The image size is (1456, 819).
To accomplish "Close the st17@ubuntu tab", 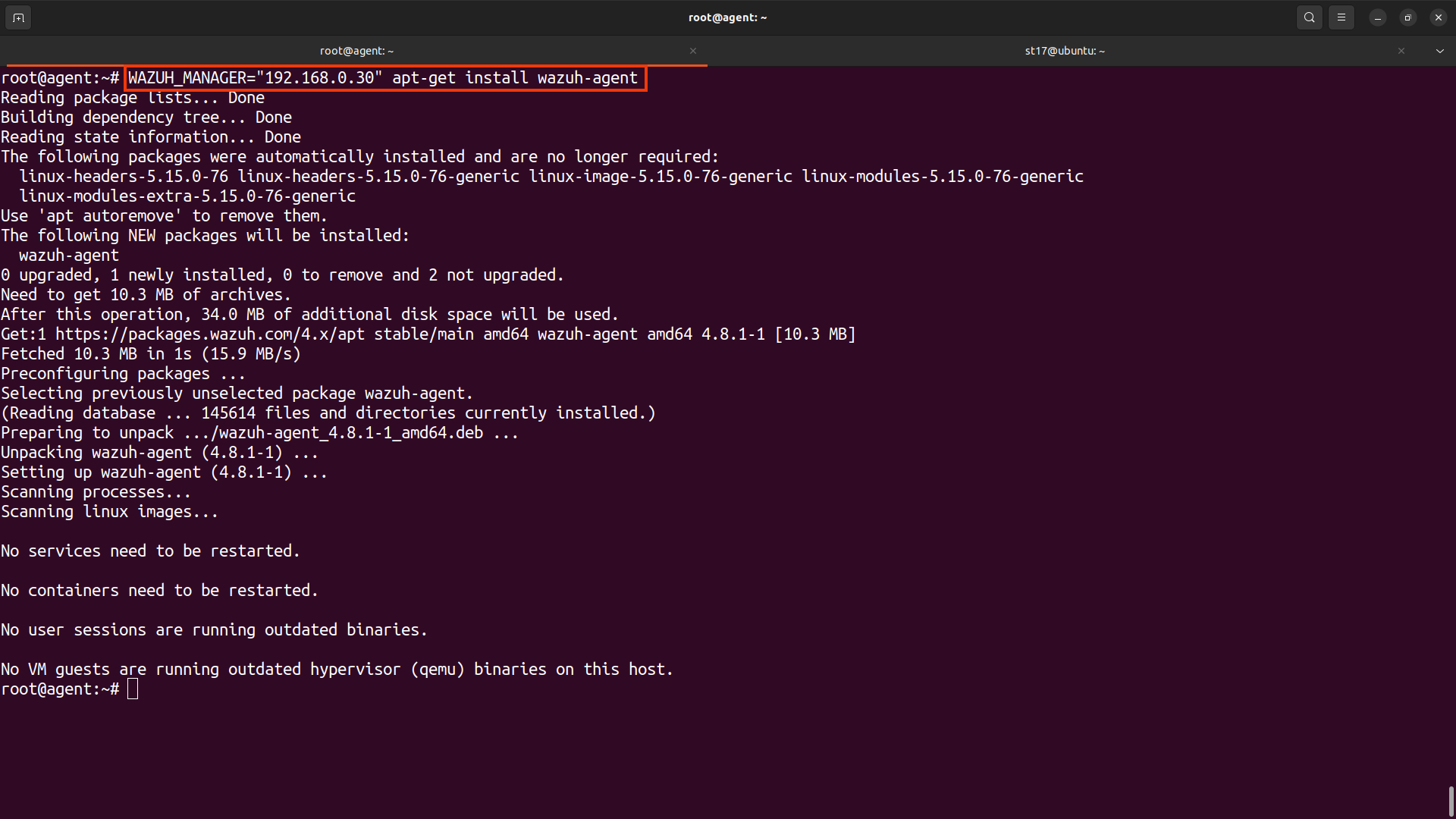I will [1401, 51].
